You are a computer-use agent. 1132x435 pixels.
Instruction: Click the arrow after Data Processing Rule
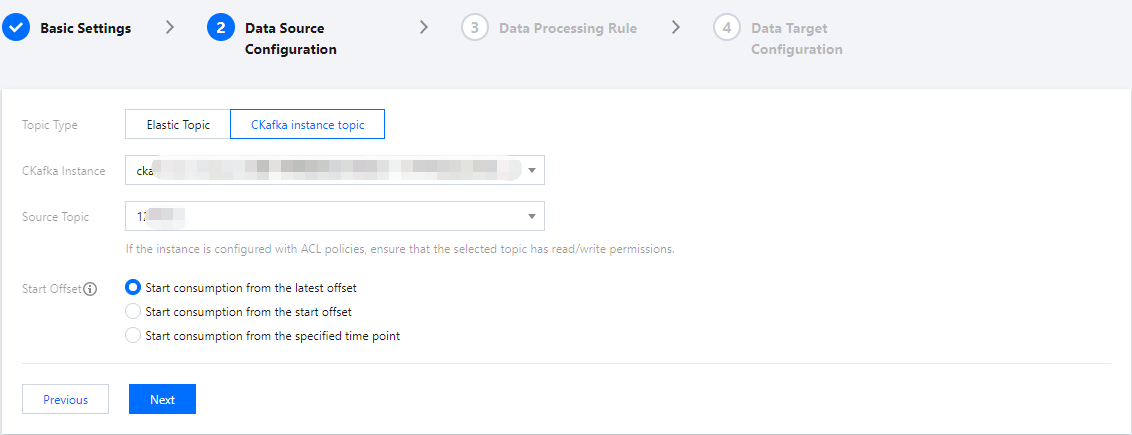(x=677, y=28)
